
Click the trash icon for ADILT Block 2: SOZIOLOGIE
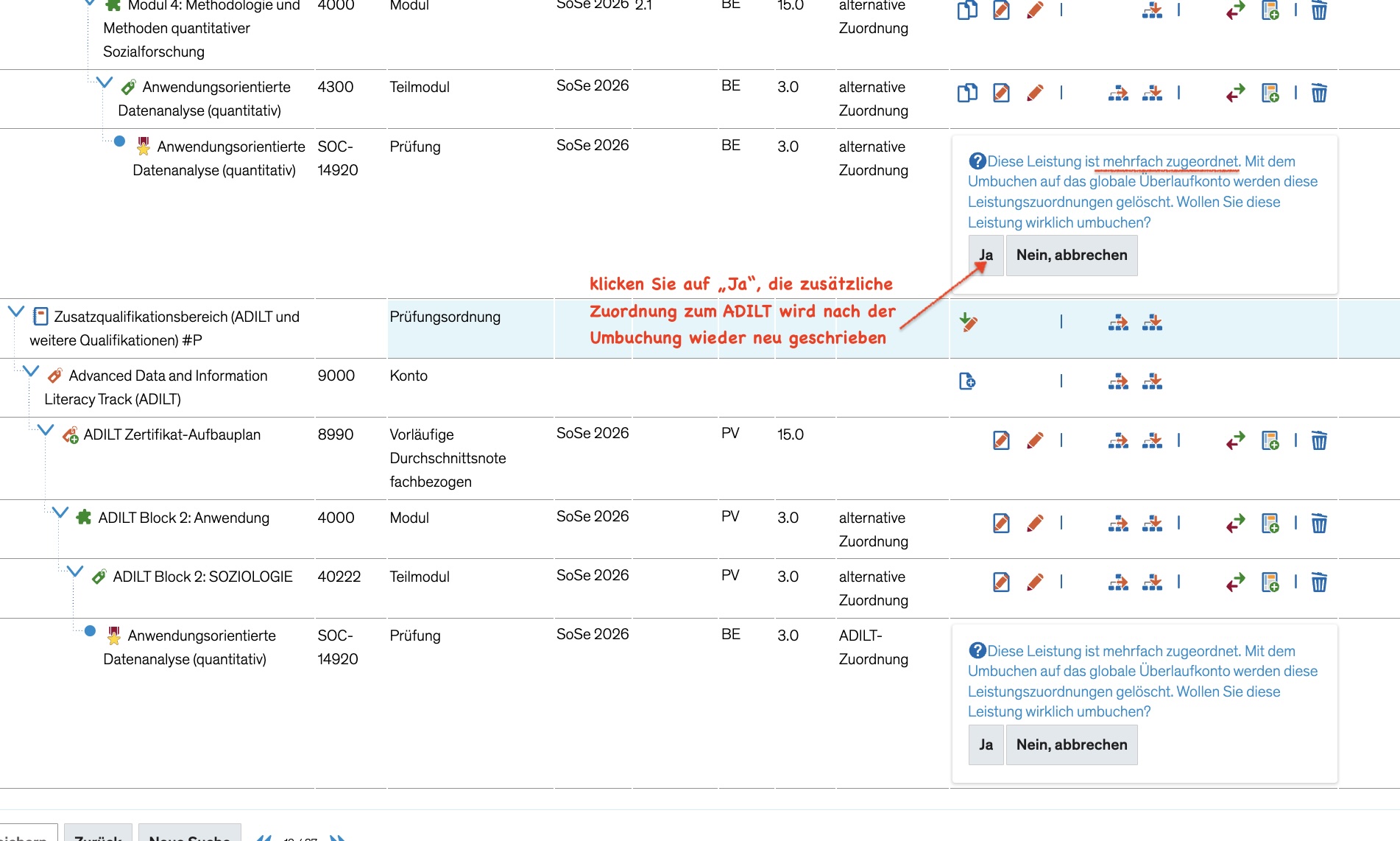pyautogui.click(x=1319, y=582)
